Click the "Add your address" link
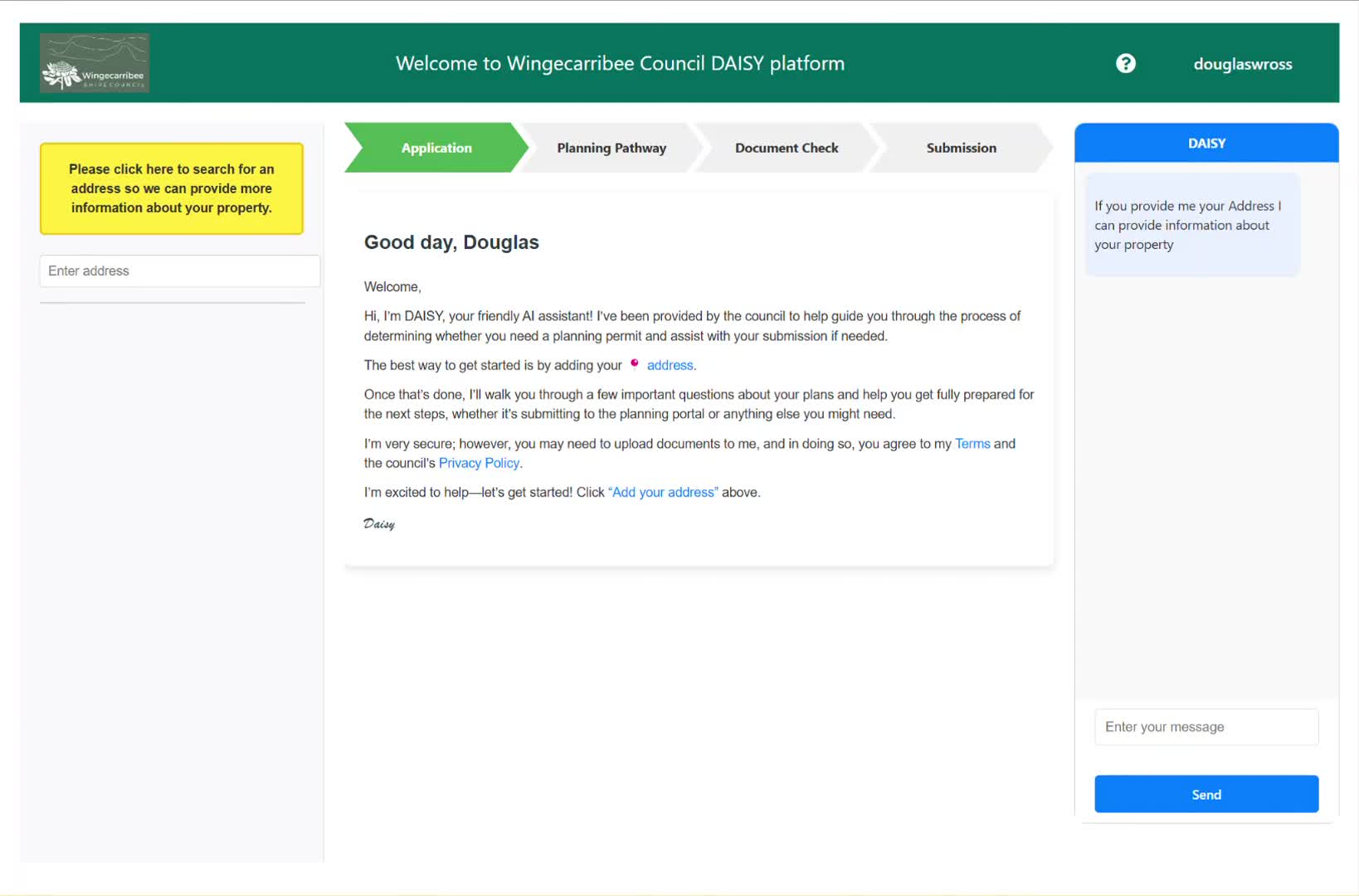This screenshot has height=896, width=1359. click(x=663, y=492)
